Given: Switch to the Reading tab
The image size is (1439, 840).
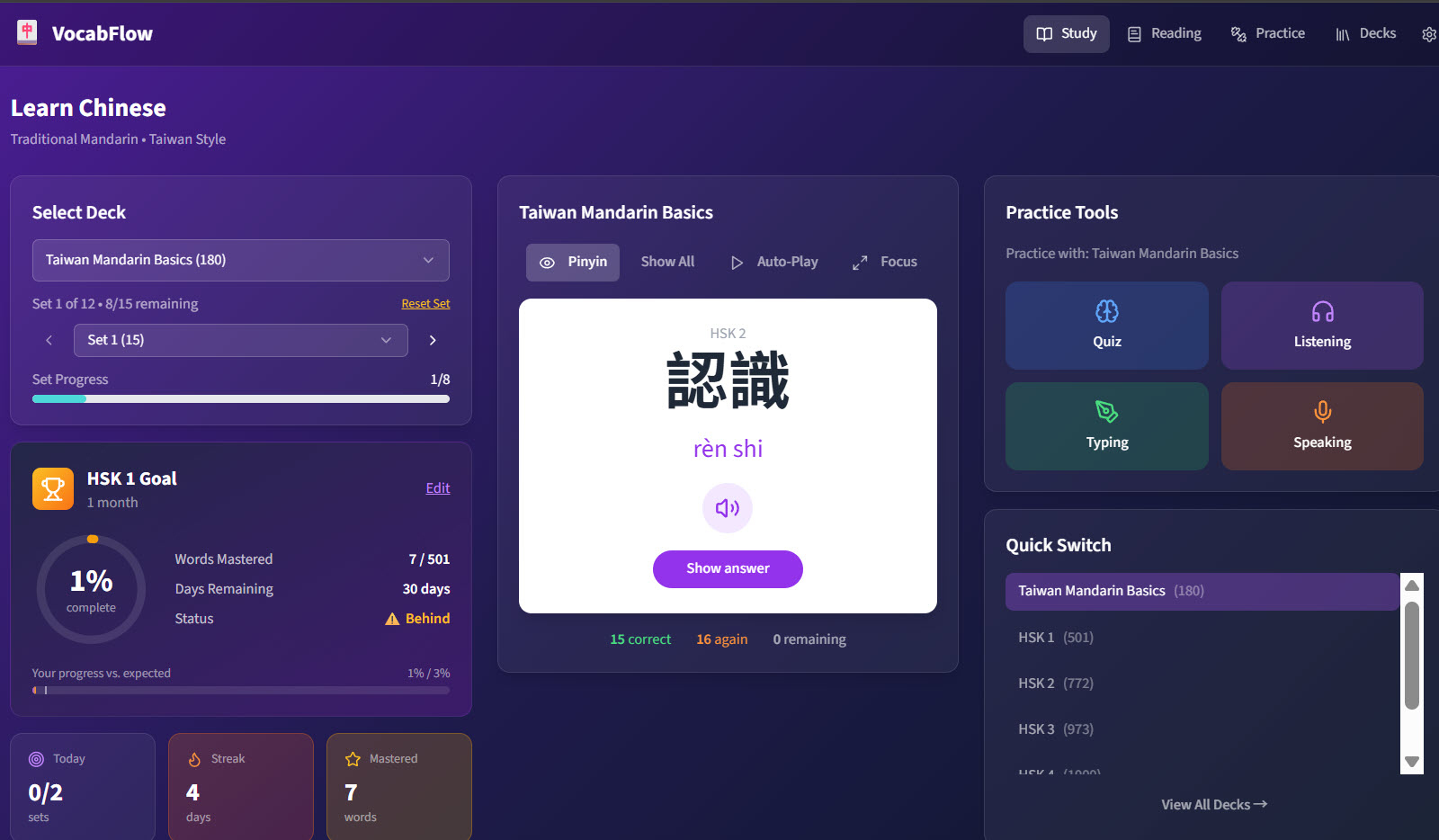Looking at the screenshot, I should [1164, 33].
